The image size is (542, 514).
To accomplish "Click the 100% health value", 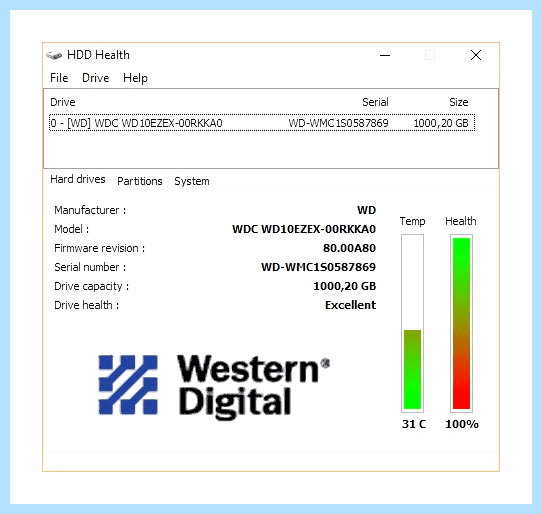I will 462,424.
